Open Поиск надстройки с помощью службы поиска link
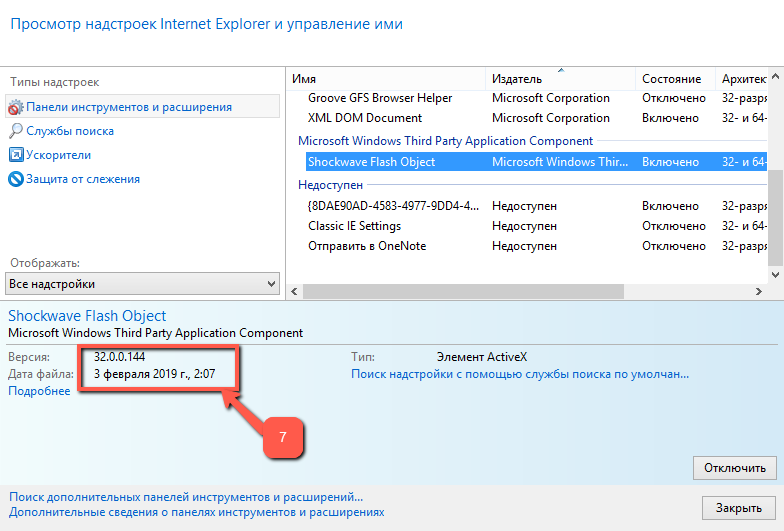784x531 pixels. pos(520,374)
